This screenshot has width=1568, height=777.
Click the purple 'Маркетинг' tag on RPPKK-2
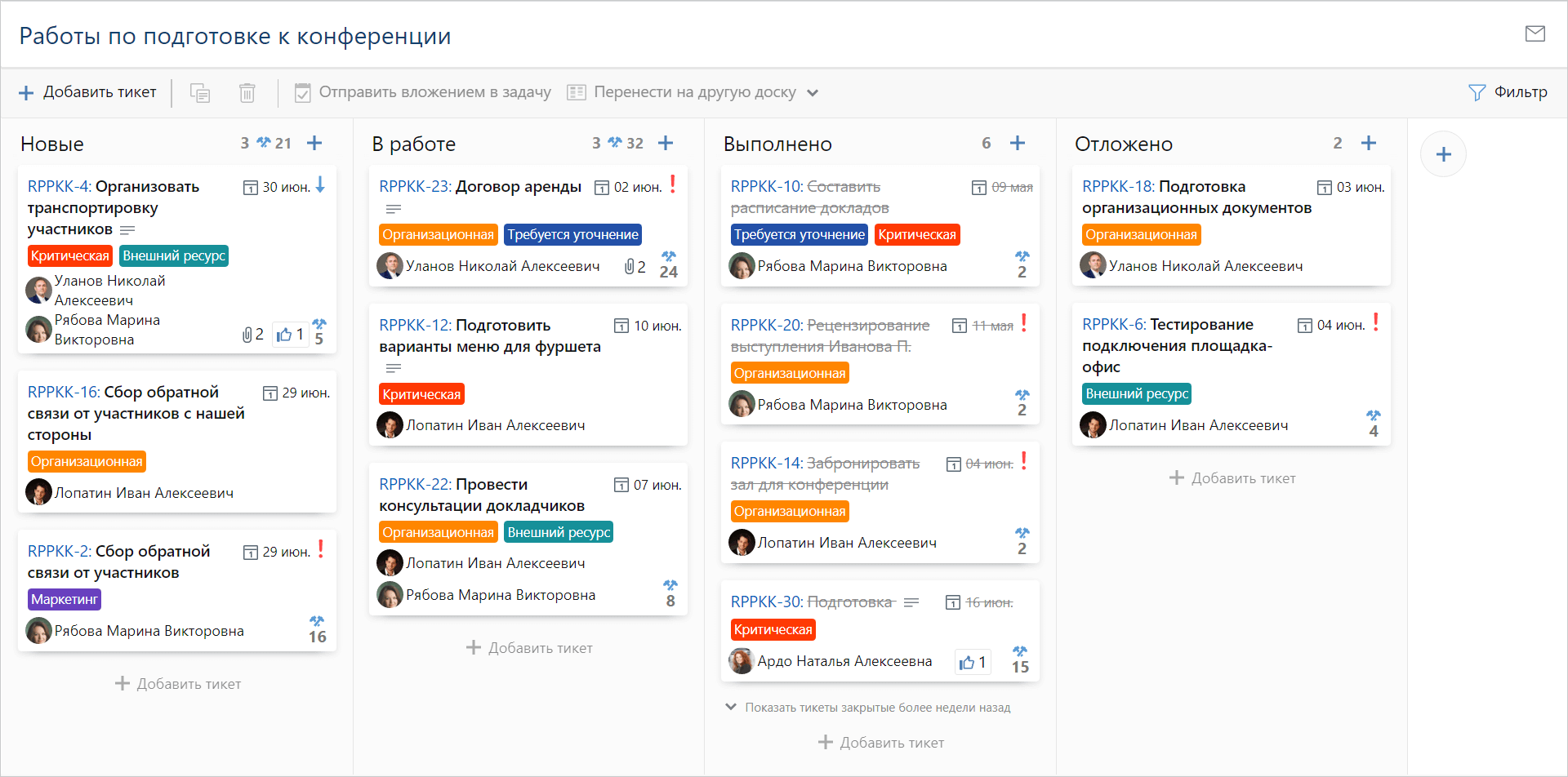(x=65, y=600)
